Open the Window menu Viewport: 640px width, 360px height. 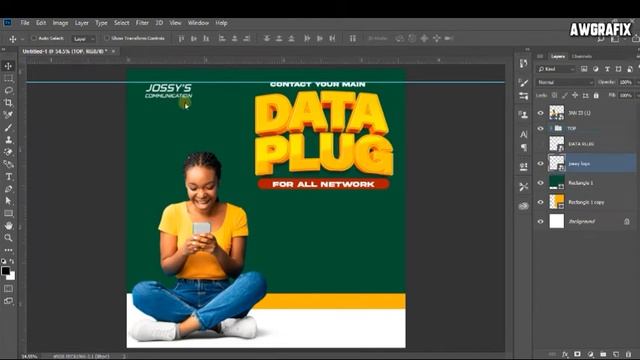point(198,23)
